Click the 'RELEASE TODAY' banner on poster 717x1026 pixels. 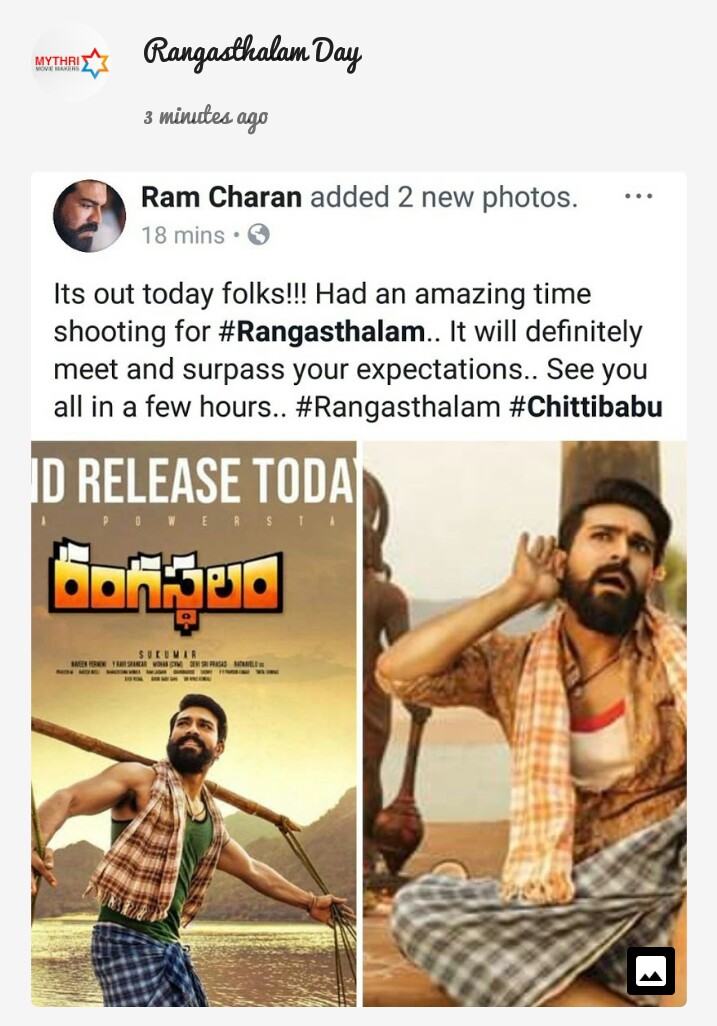tap(194, 481)
